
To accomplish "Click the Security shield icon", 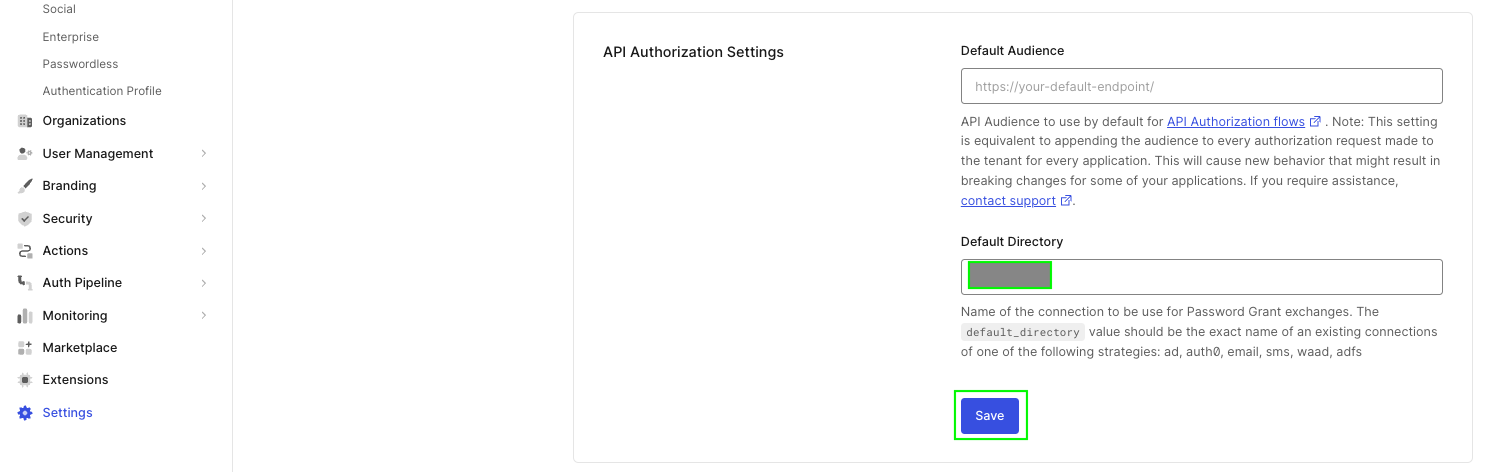I will point(25,219).
